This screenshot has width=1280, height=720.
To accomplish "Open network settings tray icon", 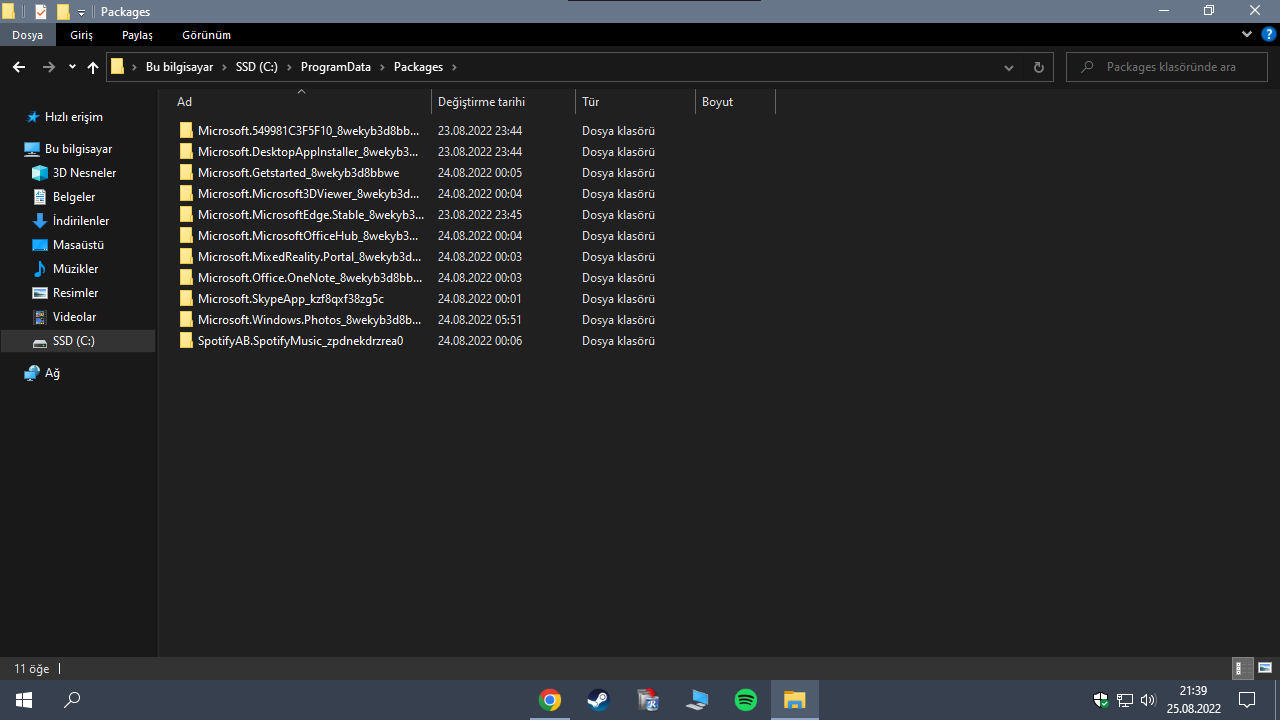I will click(x=1125, y=700).
